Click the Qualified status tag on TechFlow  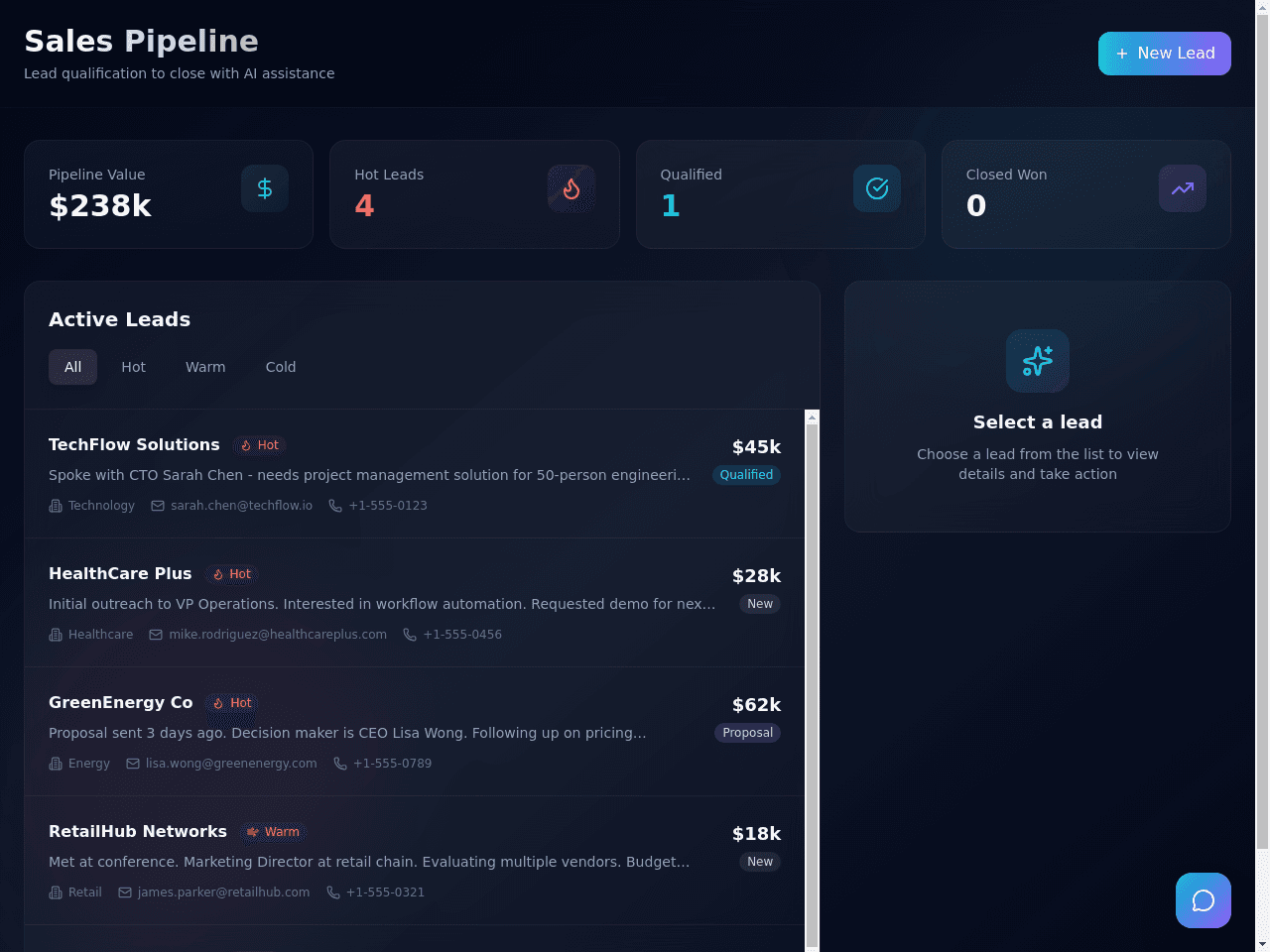746,475
